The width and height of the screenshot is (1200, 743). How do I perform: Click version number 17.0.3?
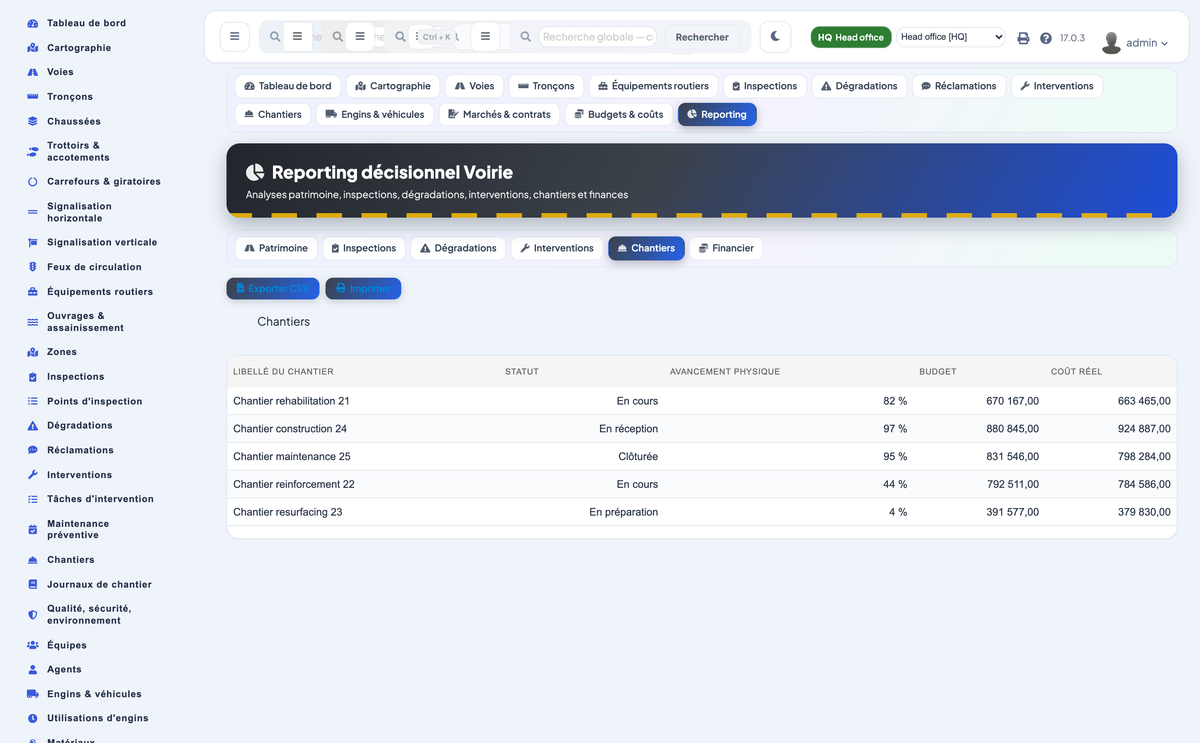[x=1072, y=38]
